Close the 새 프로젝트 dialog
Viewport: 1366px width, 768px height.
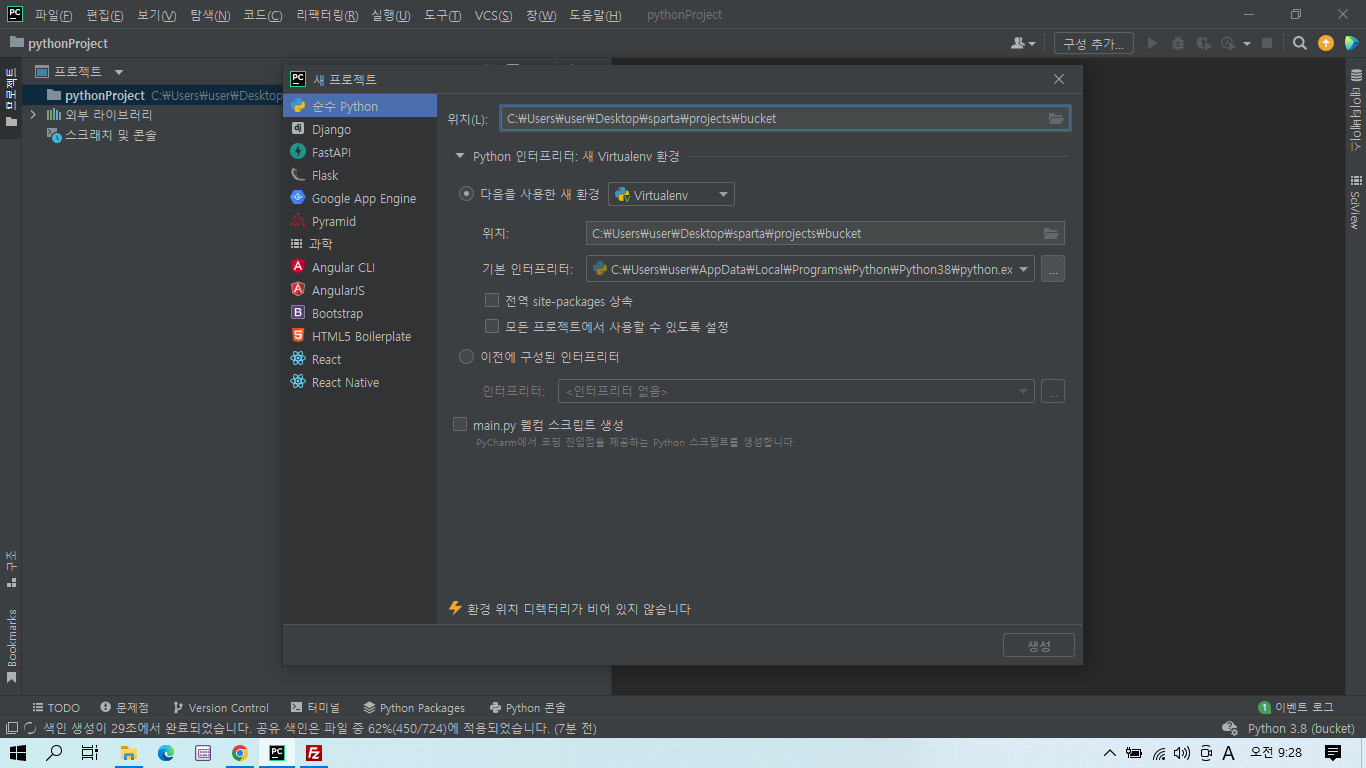coord(1059,79)
